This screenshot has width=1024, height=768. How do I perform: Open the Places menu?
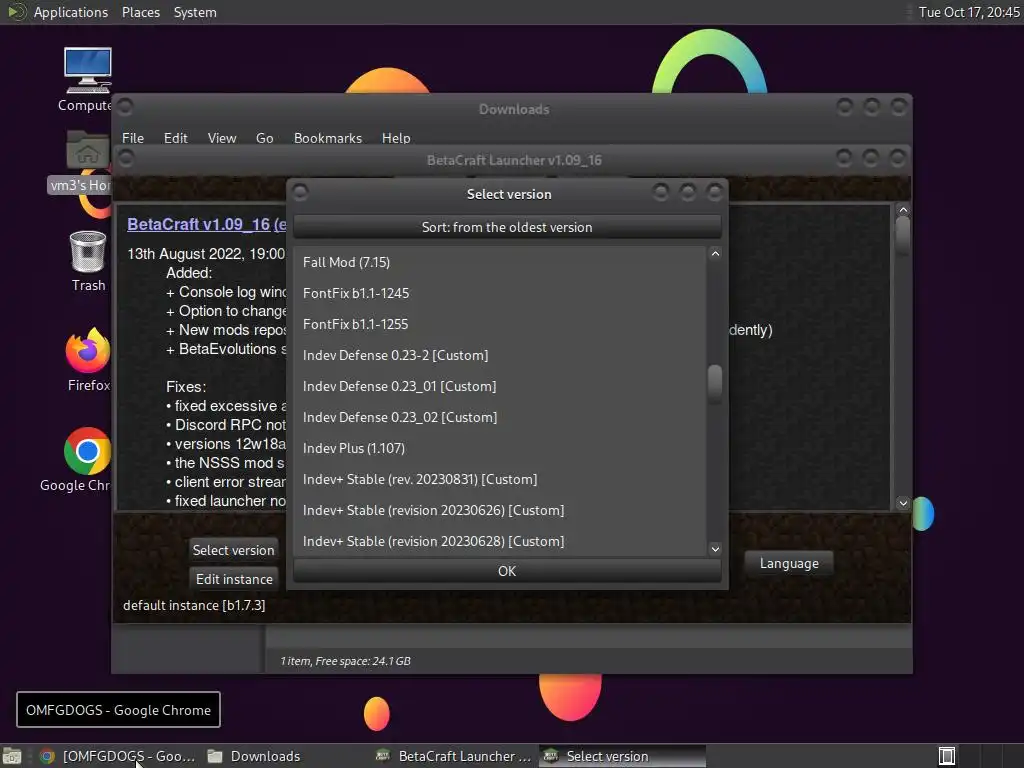140,12
